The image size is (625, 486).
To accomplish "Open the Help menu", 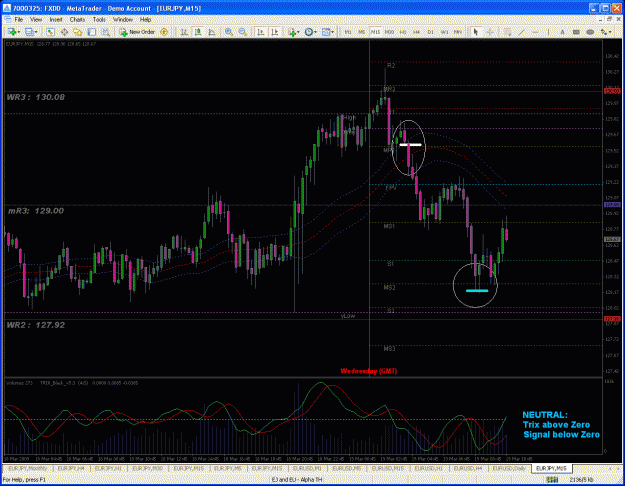I will coord(145,19).
